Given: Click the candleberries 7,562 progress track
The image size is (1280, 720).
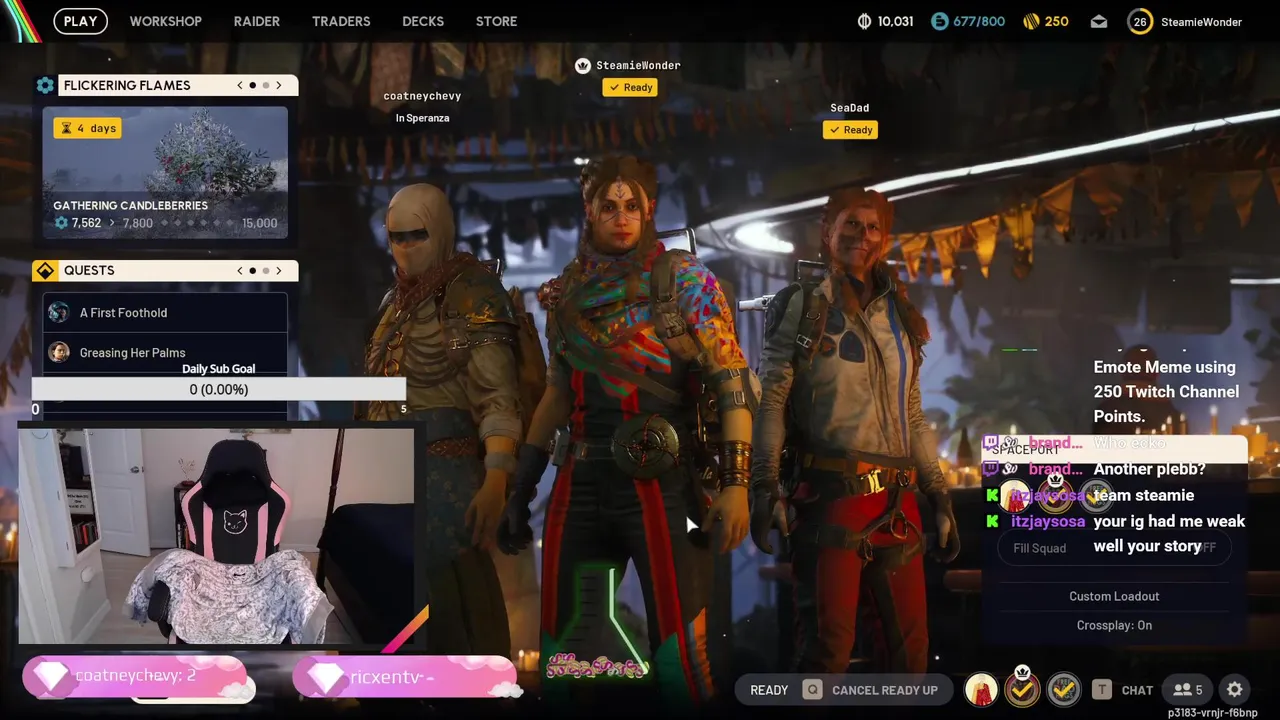Looking at the screenshot, I should [x=165, y=223].
